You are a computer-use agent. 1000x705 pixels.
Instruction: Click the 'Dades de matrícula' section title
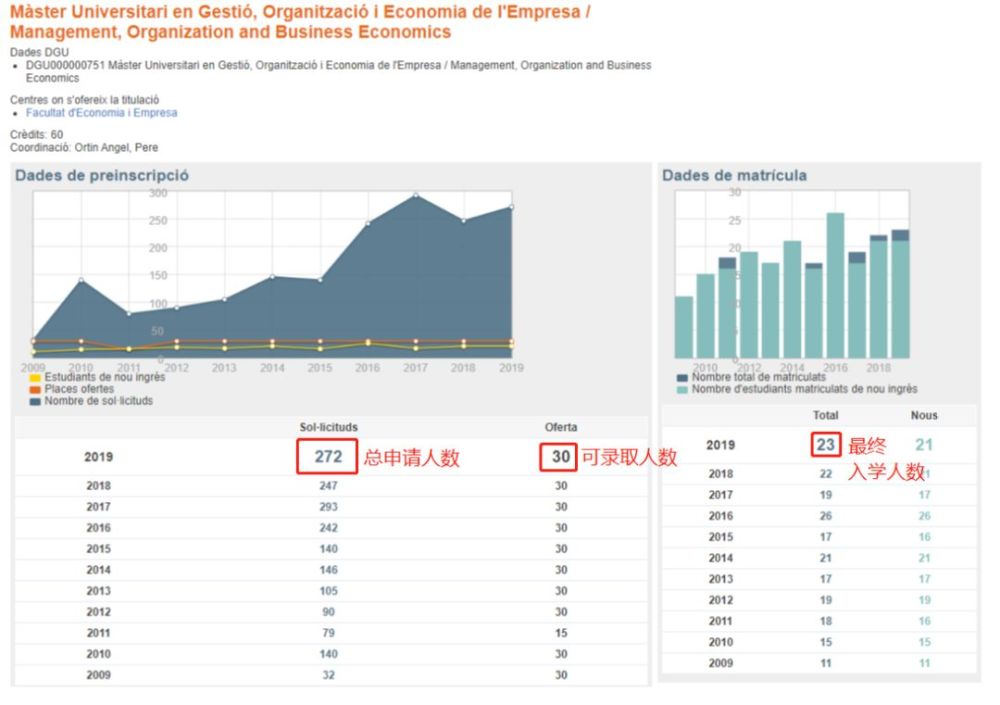click(734, 175)
